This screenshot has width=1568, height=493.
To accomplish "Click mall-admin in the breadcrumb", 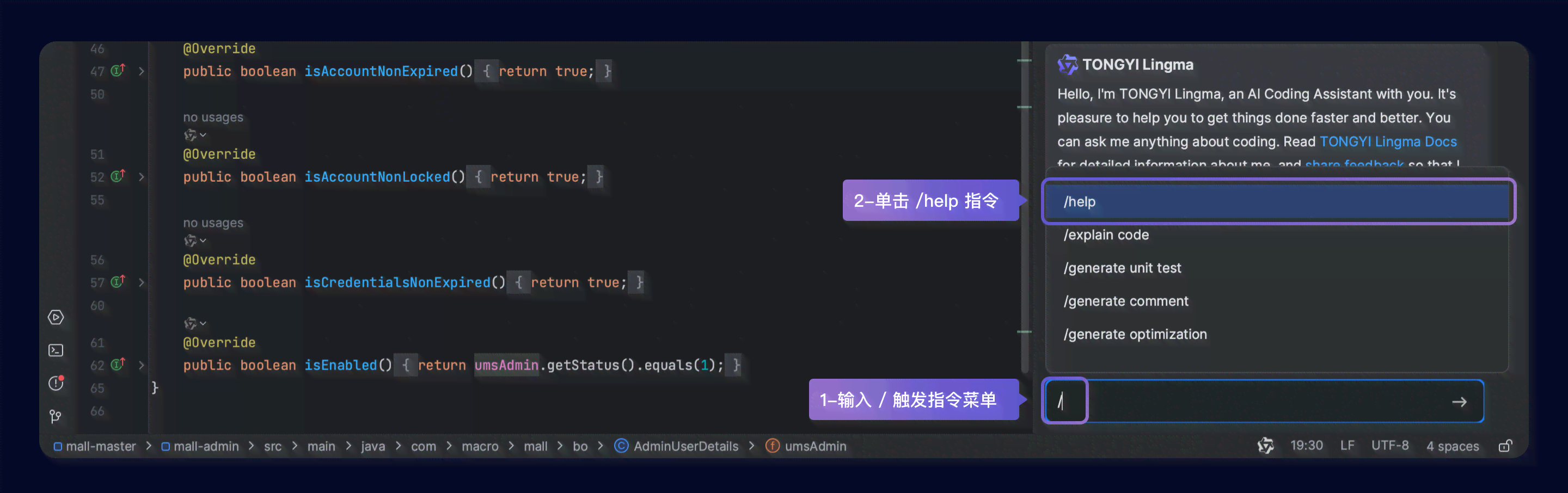I will click(206, 446).
